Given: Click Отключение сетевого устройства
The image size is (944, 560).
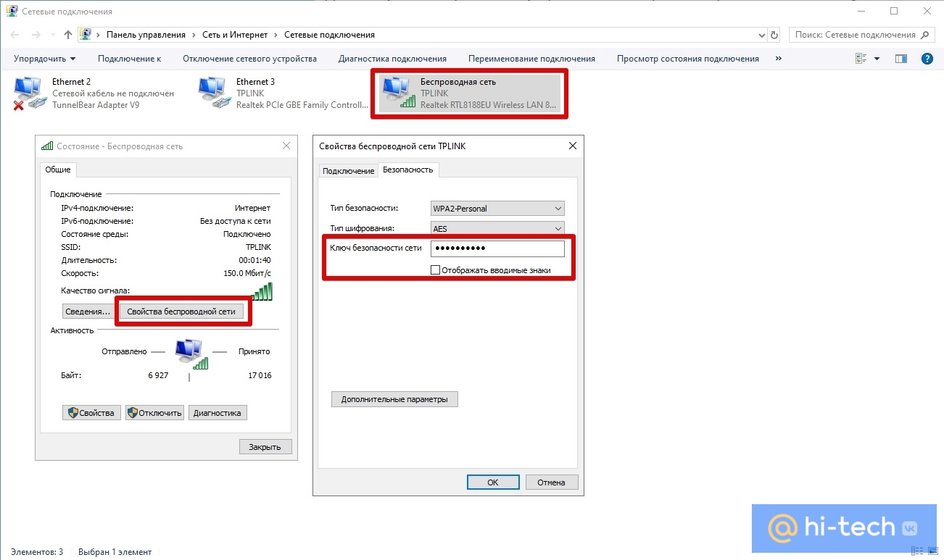Looking at the screenshot, I should pos(250,58).
